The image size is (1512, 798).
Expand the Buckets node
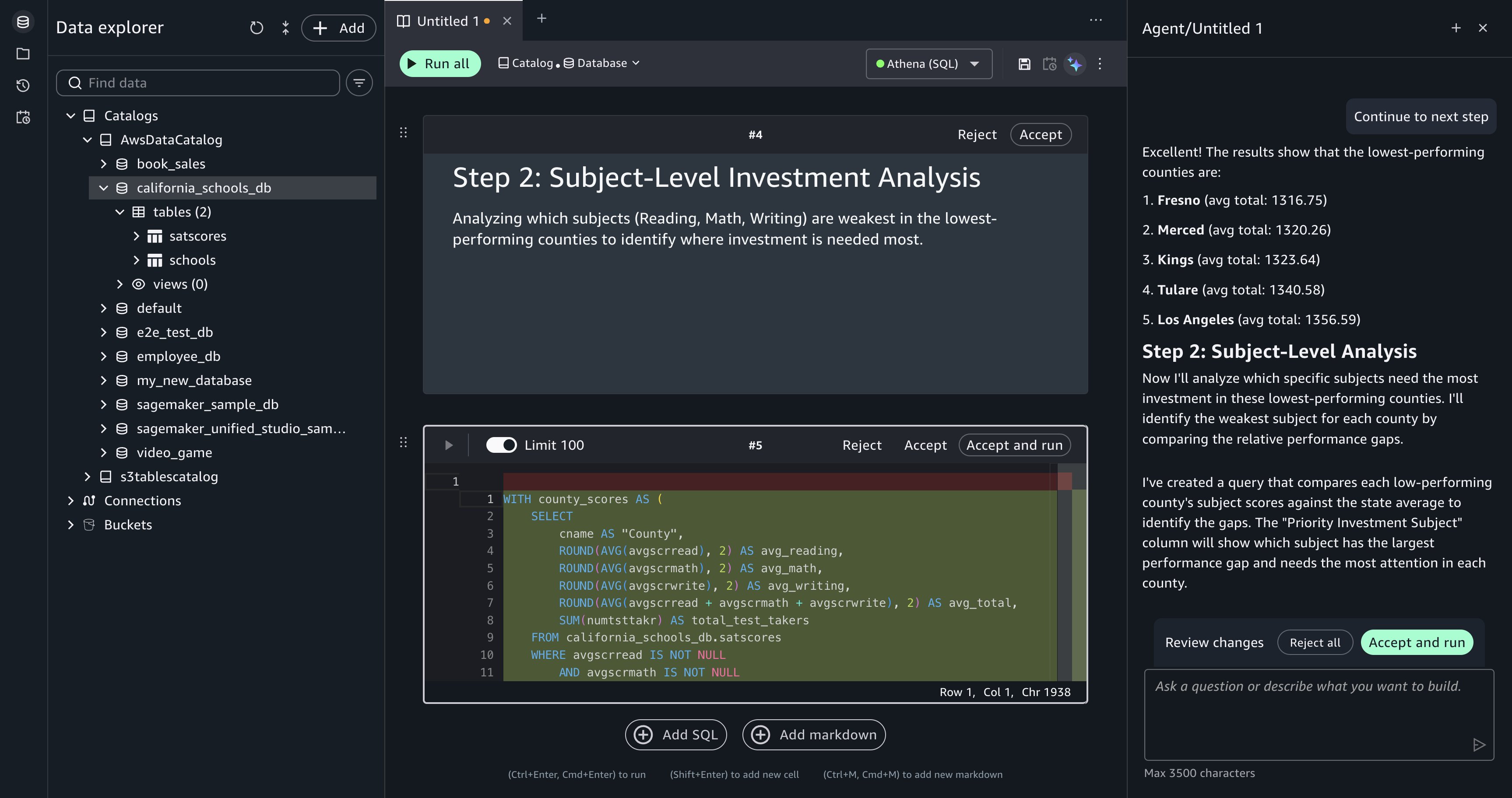coord(70,525)
